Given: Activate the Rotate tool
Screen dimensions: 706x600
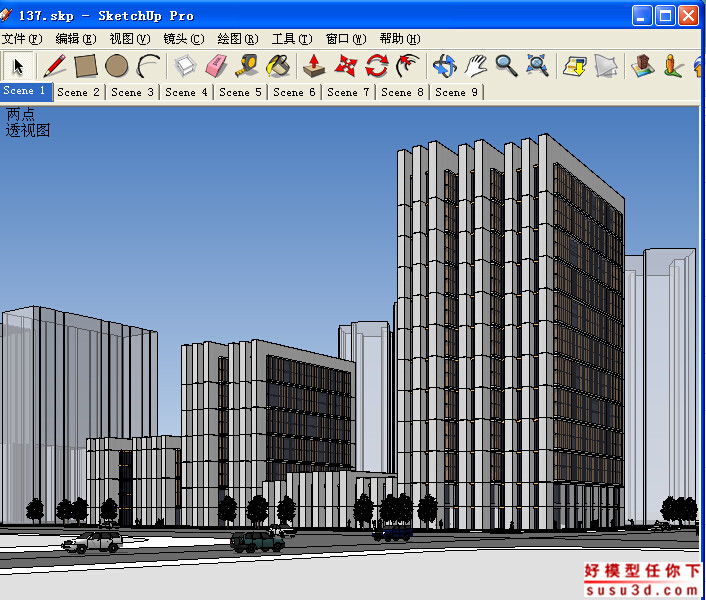Looking at the screenshot, I should 377,66.
